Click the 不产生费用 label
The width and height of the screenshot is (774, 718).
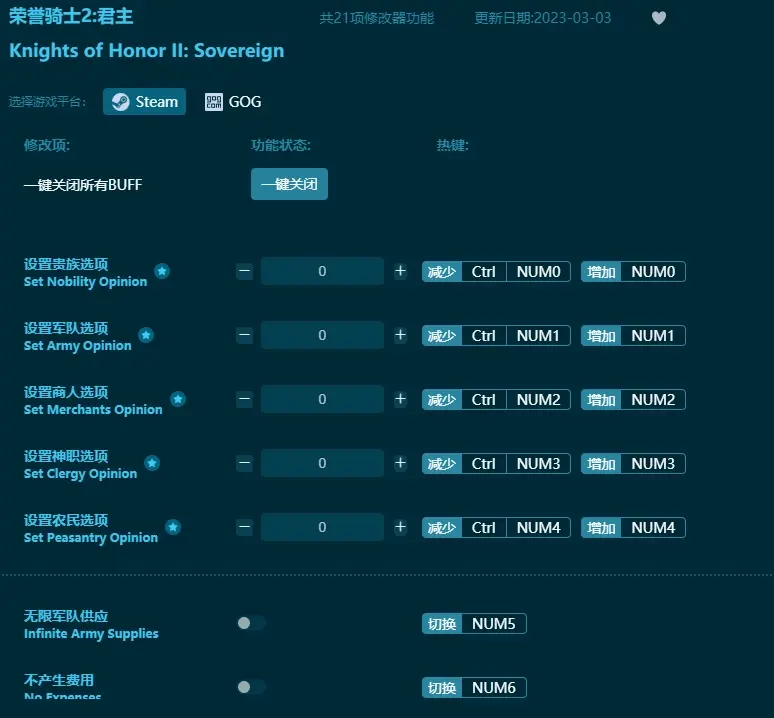pos(59,680)
